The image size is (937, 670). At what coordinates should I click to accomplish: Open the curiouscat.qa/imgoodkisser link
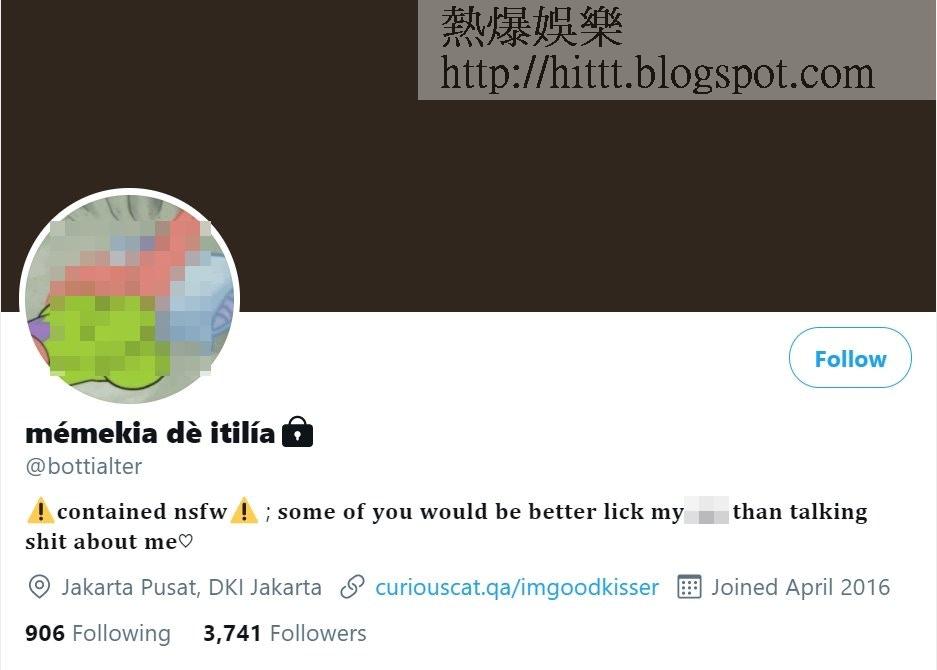click(x=517, y=587)
